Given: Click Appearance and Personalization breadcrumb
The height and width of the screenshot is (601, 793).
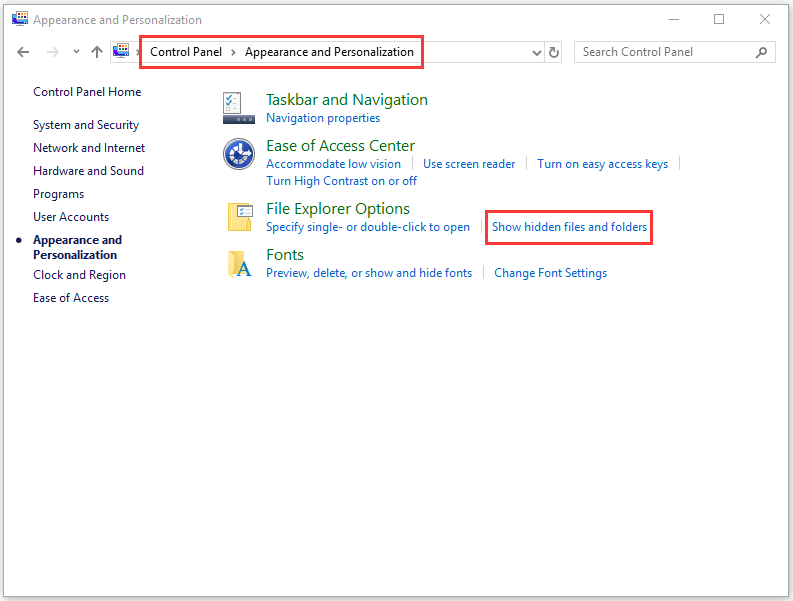Looking at the screenshot, I should (x=329, y=52).
